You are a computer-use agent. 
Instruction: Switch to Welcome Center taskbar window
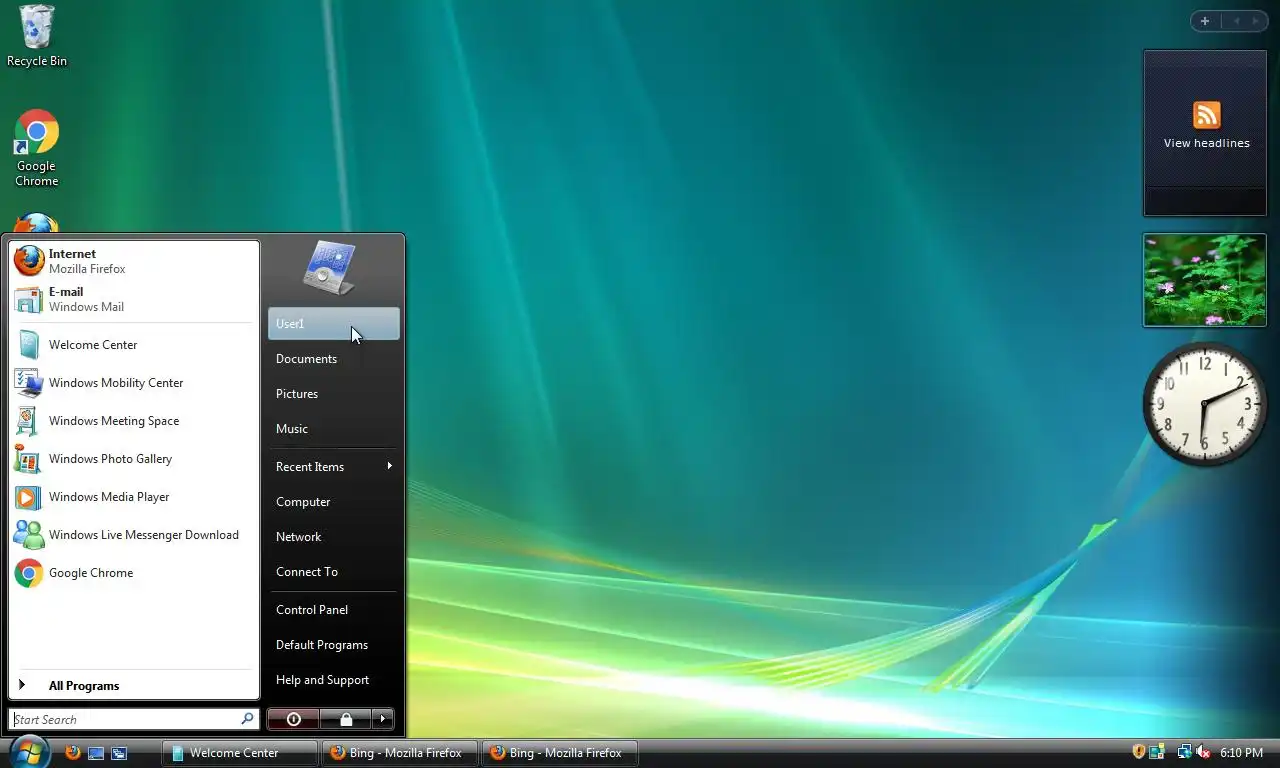tap(240, 753)
